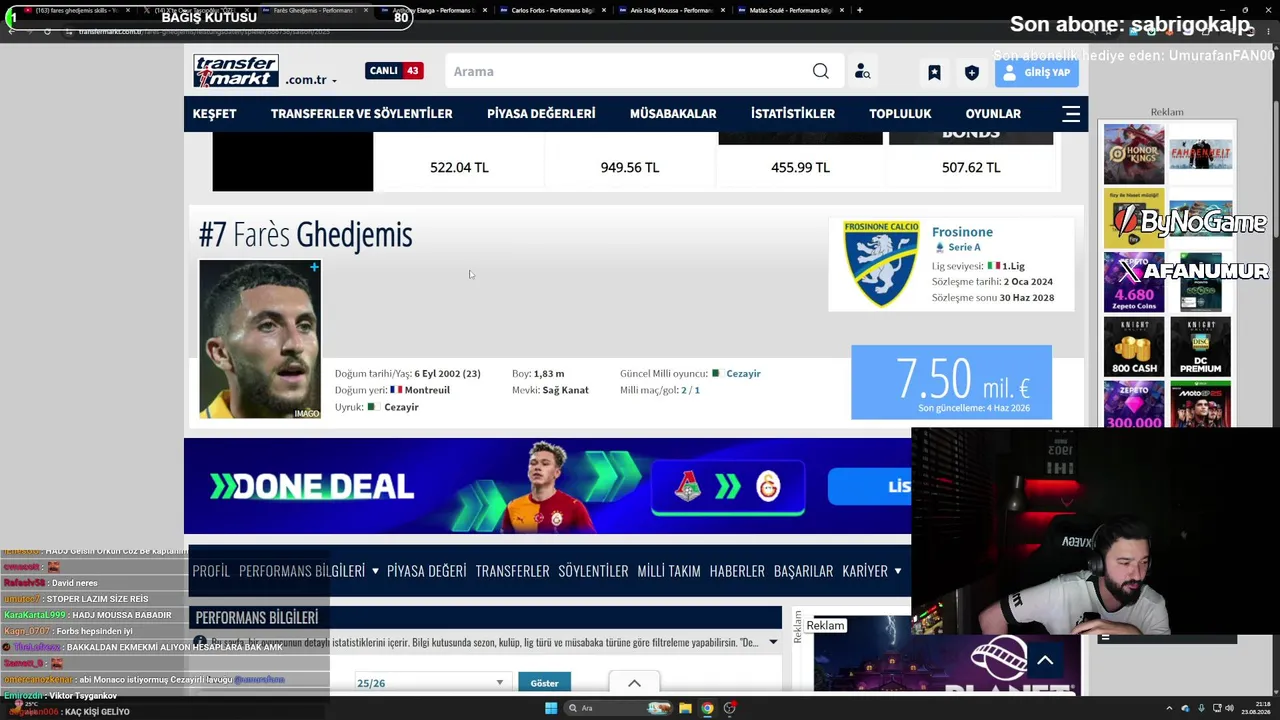Open the DC Premium Knight Online ad
This screenshot has width=1280, height=720.
pyautogui.click(x=1200, y=346)
